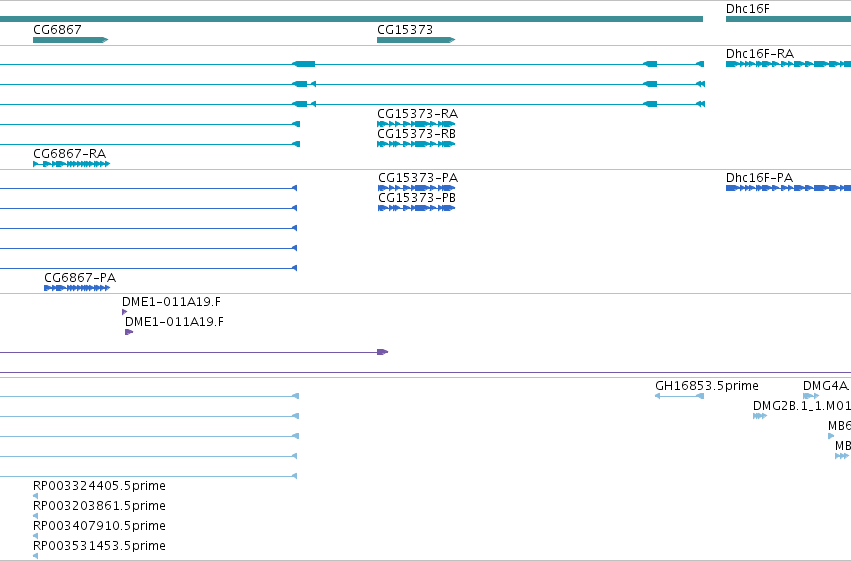The image size is (851, 561).
Task: Click the DMG2B.1_1.M01 EST label
Action: pos(802,406)
